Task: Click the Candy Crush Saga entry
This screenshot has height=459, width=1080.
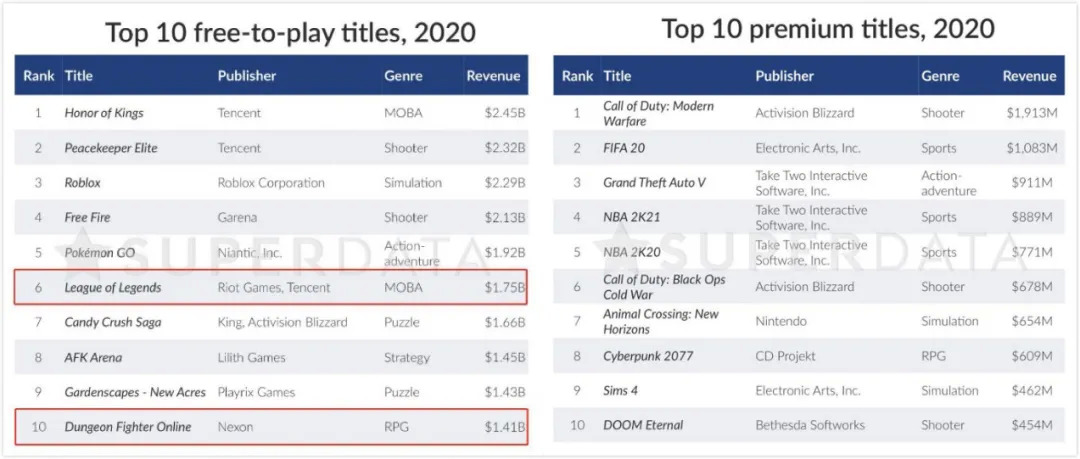Action: click(x=112, y=322)
